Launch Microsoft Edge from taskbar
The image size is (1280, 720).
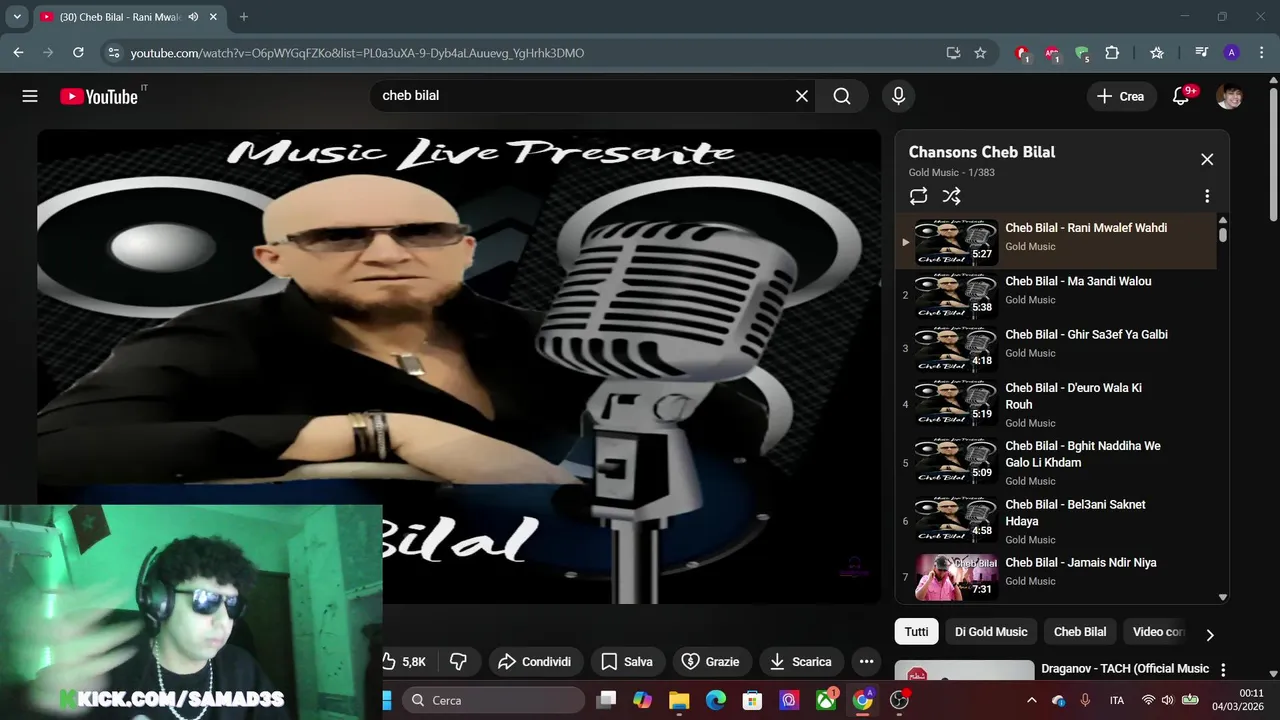click(715, 700)
